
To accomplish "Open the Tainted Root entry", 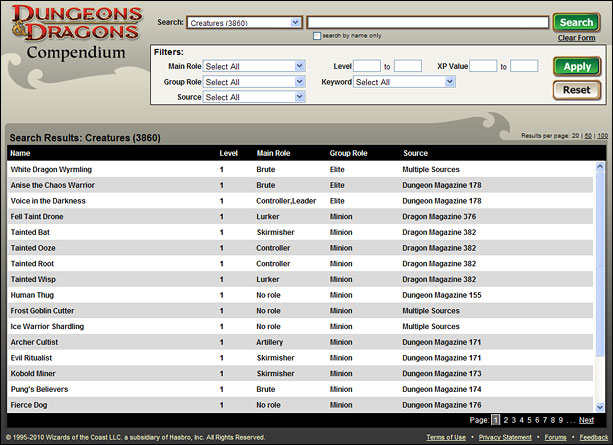I will [x=32, y=264].
